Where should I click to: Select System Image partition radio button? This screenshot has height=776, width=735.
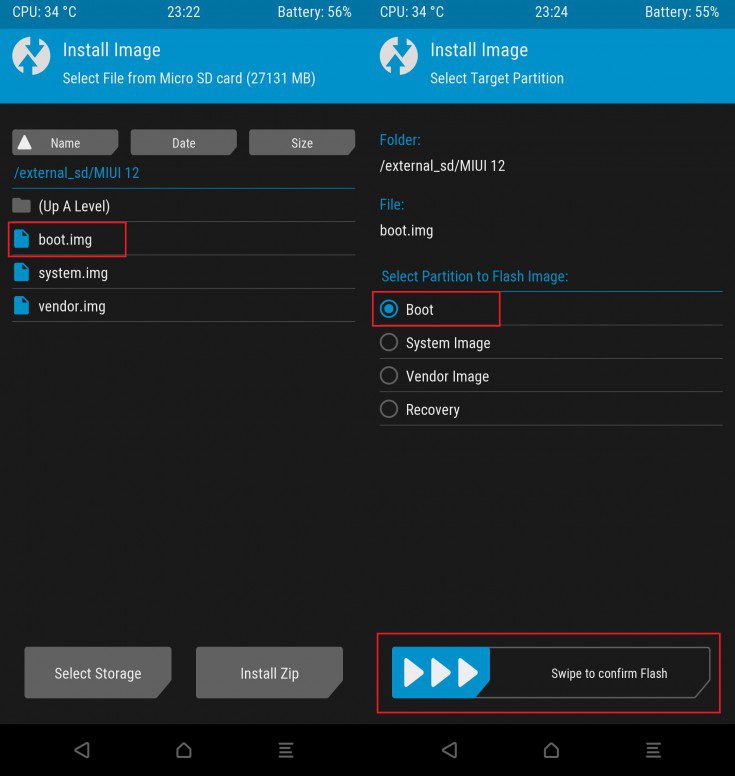389,342
